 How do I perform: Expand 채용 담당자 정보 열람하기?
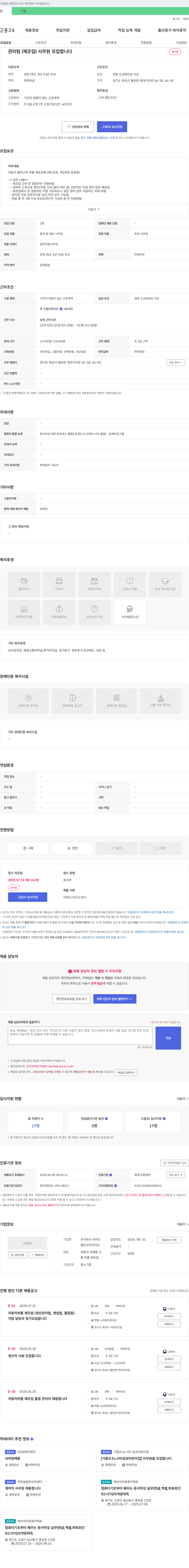(115, 999)
